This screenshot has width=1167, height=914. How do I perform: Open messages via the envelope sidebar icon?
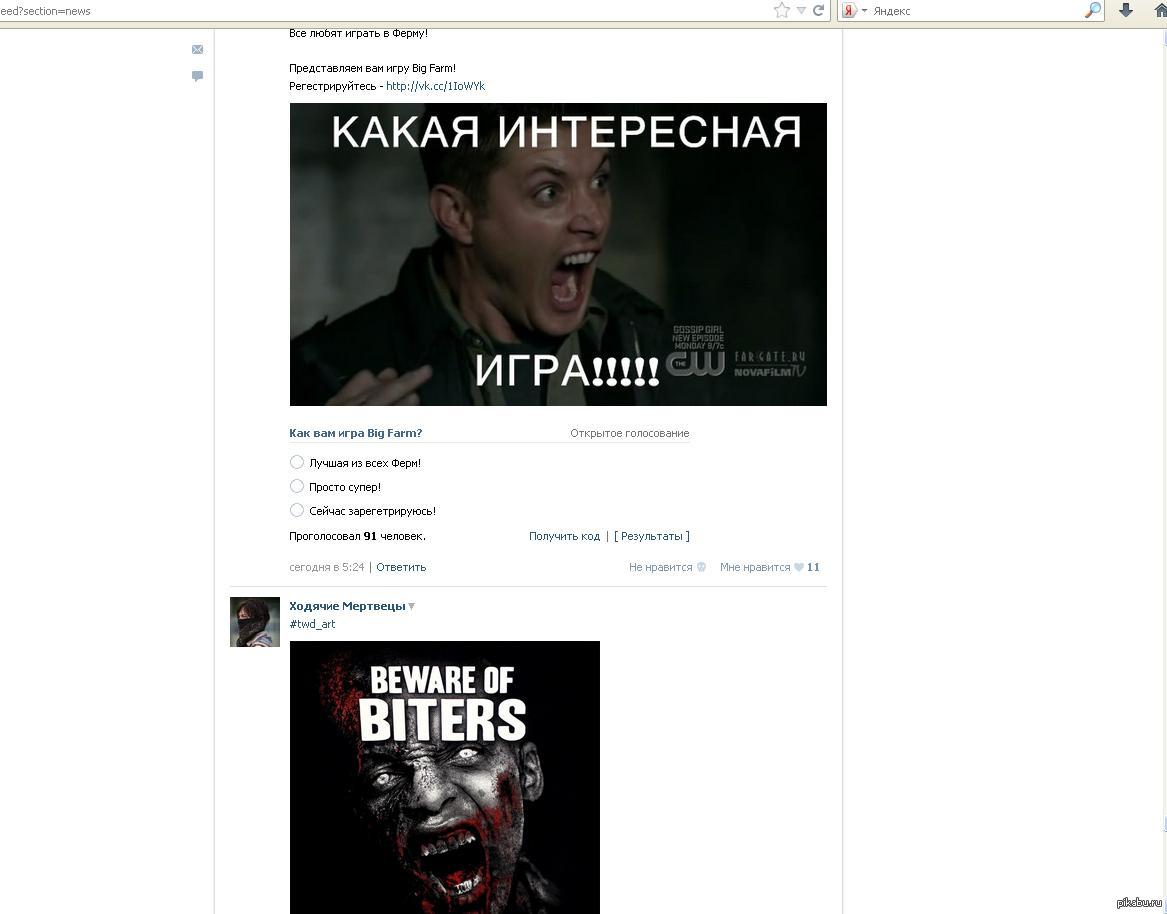[x=197, y=50]
